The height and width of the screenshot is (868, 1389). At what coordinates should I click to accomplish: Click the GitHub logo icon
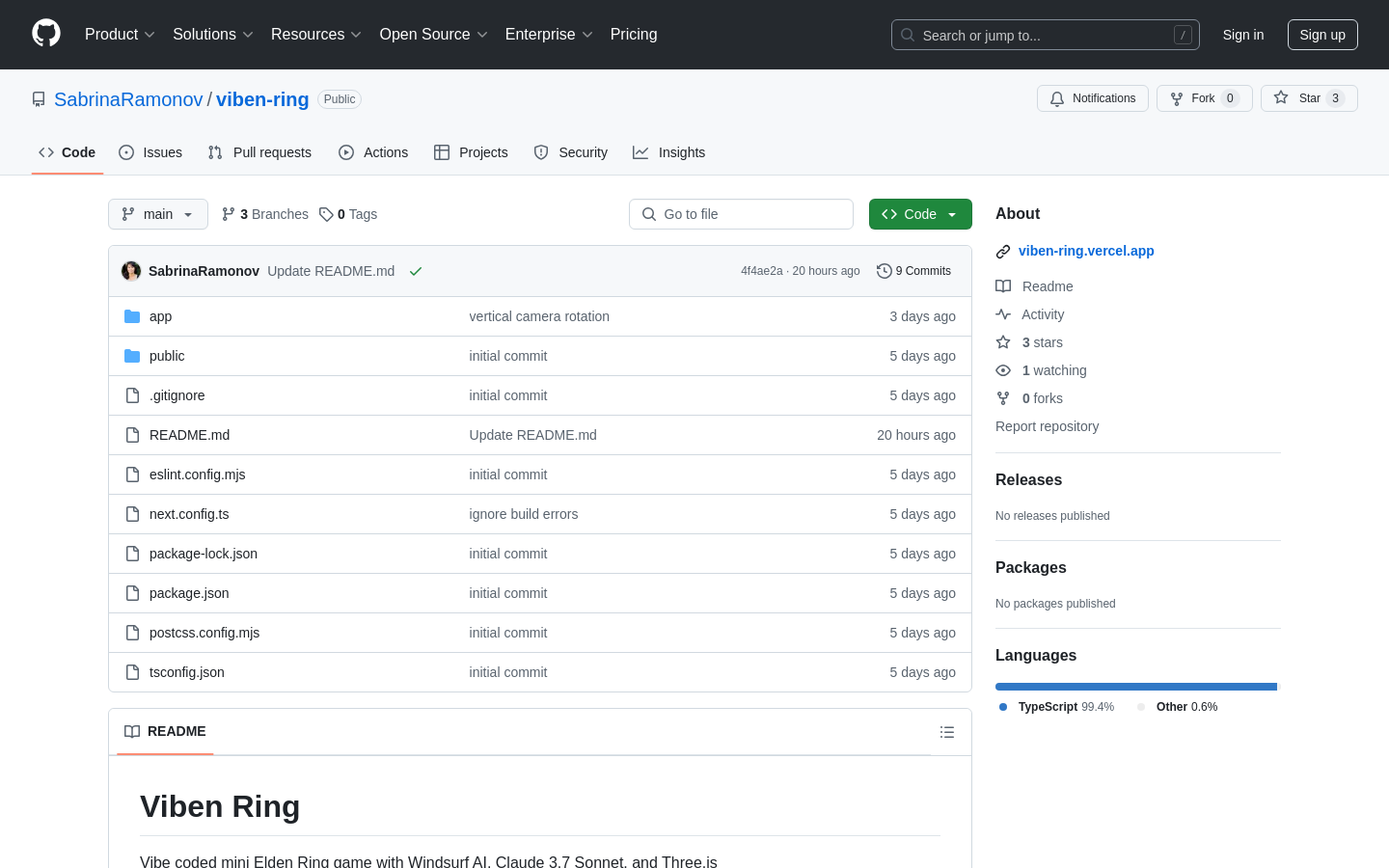point(46,34)
